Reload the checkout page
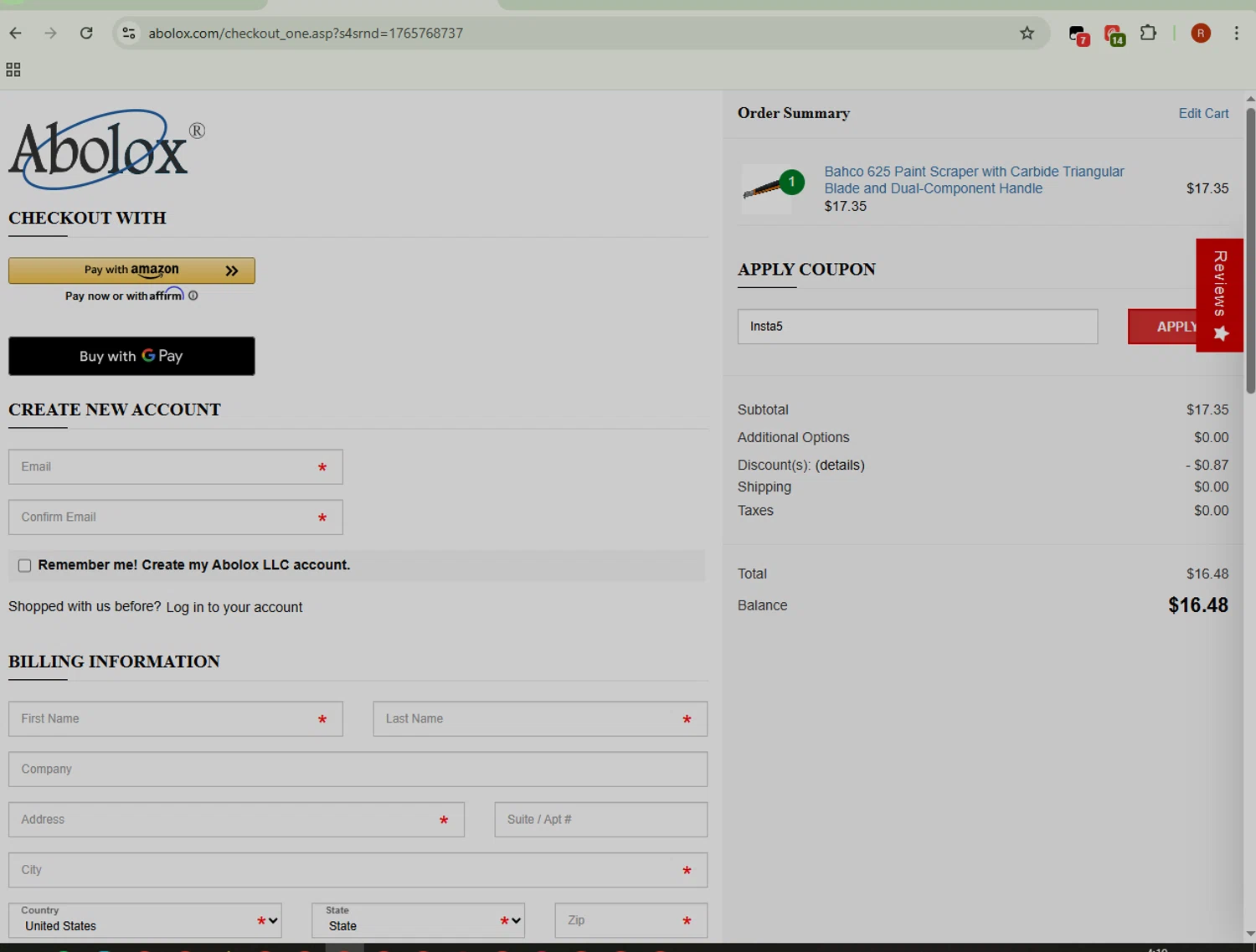Screen dimensions: 1256x952 coord(86,33)
